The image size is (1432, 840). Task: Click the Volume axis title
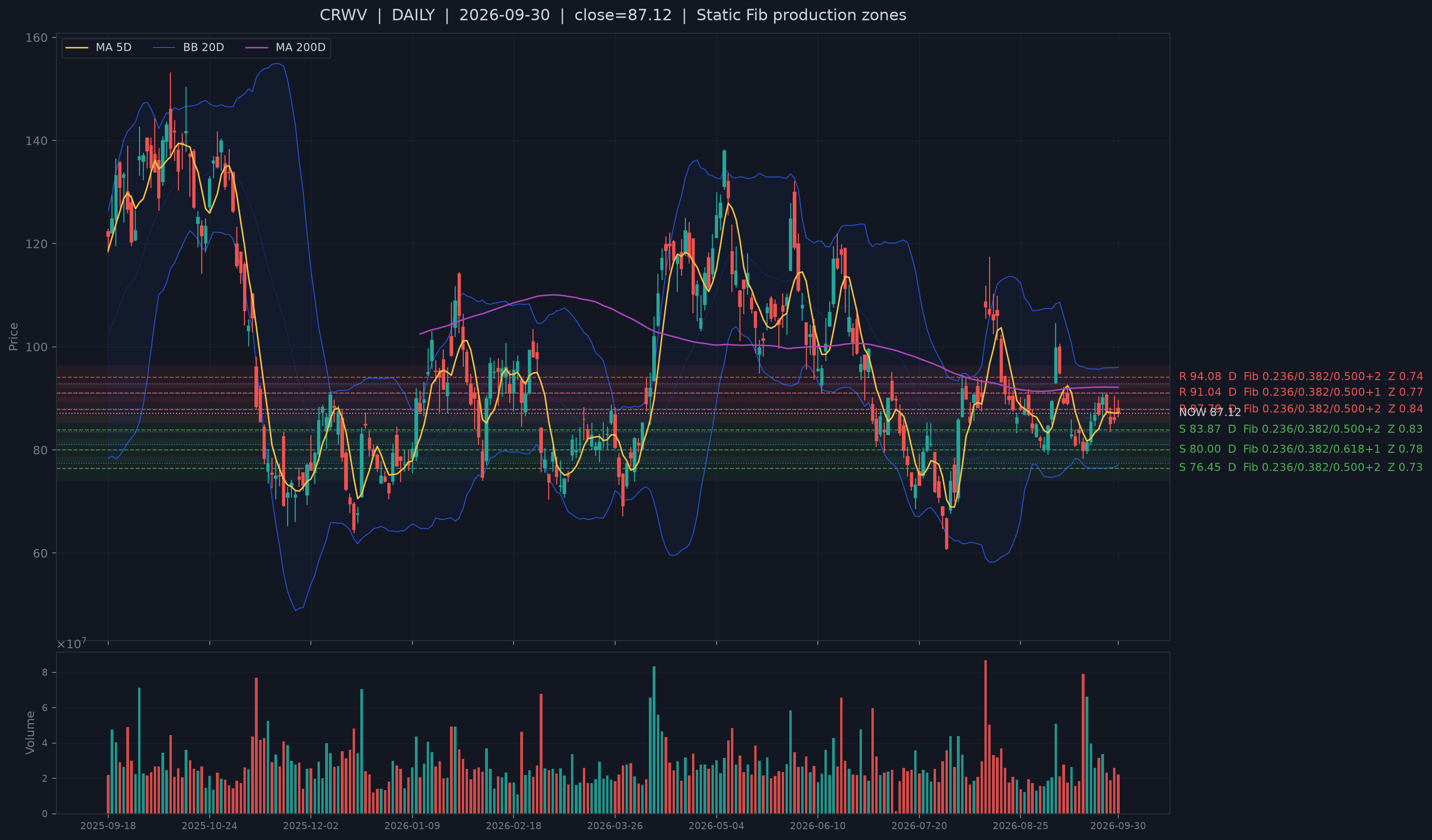coord(30,733)
